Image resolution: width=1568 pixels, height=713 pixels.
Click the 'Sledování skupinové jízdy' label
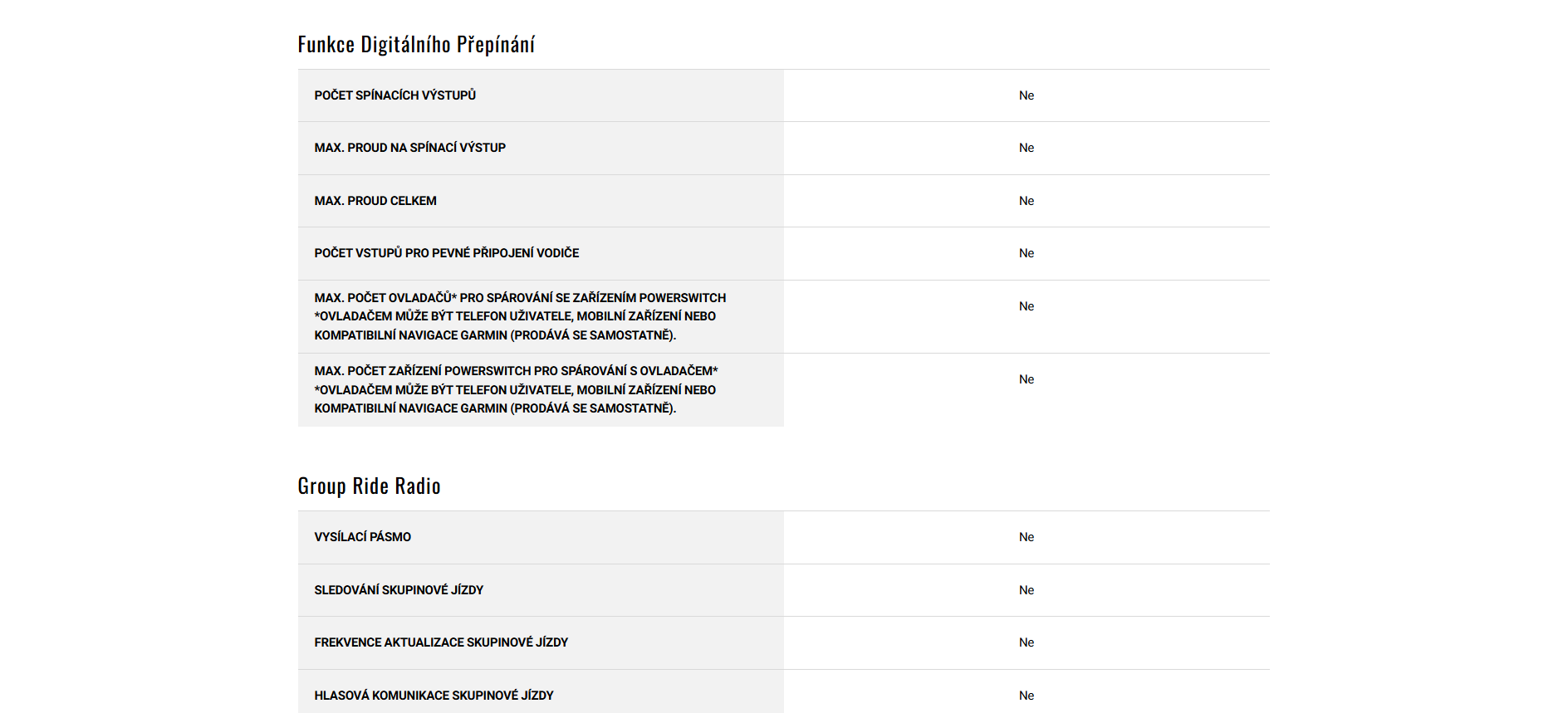[398, 590]
